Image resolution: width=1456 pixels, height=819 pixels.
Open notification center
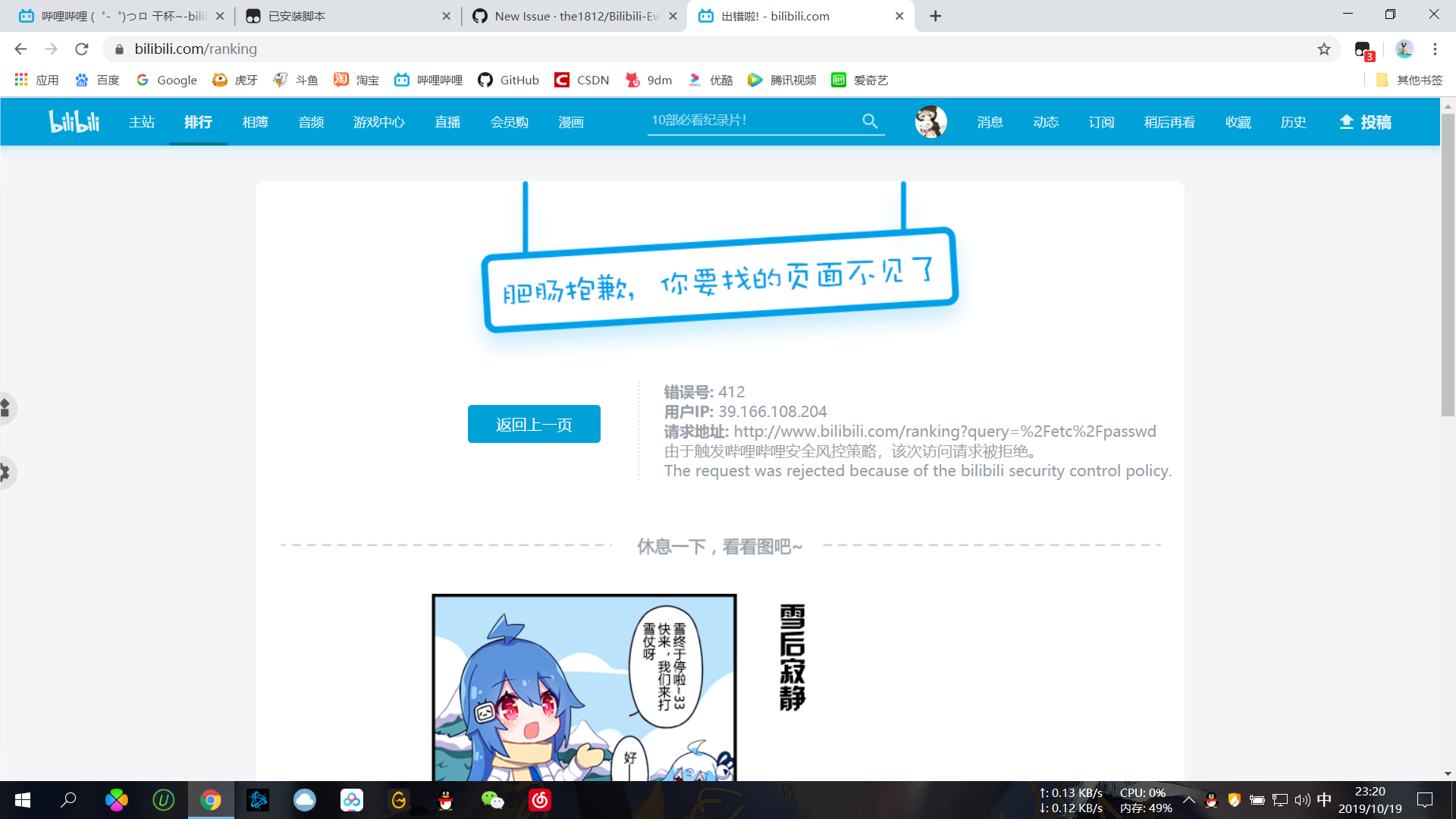[1425, 800]
